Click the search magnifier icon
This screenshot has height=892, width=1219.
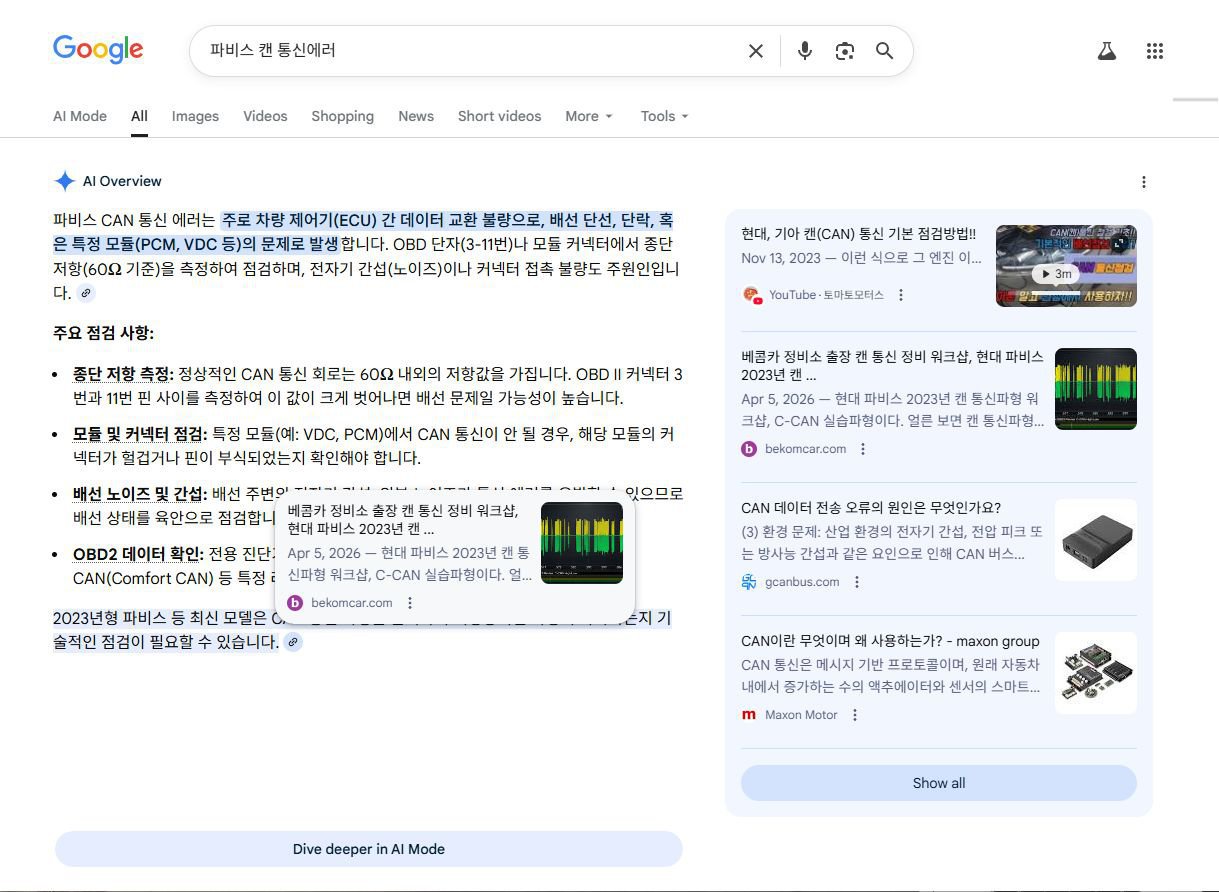884,50
